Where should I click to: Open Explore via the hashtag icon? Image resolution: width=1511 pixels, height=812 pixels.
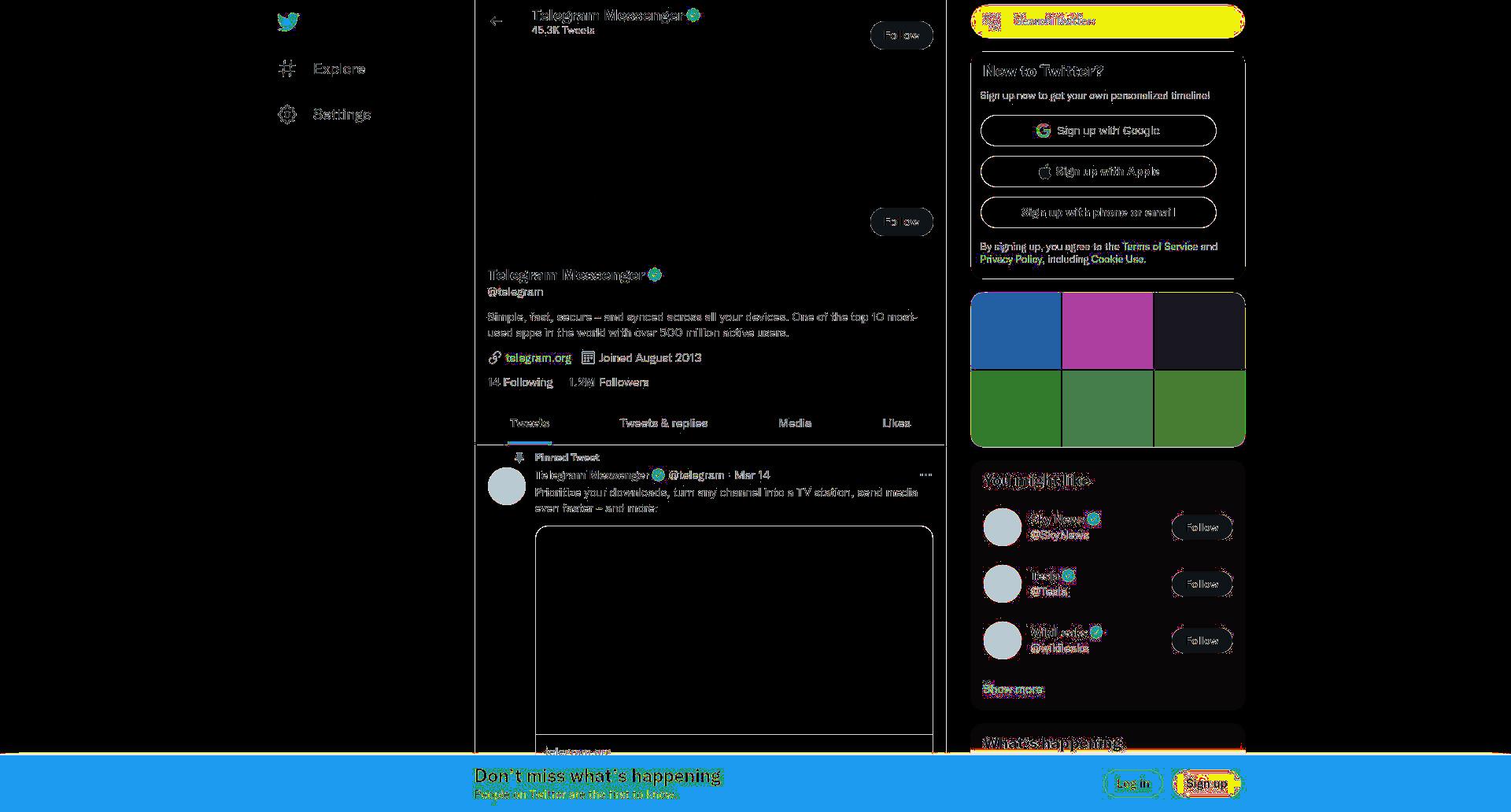point(287,68)
